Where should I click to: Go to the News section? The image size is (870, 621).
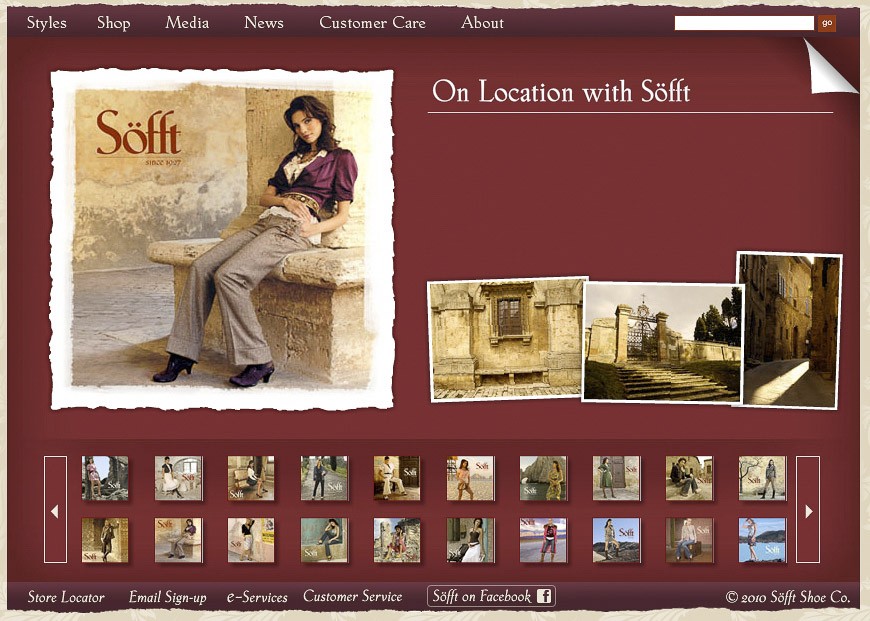coord(264,23)
